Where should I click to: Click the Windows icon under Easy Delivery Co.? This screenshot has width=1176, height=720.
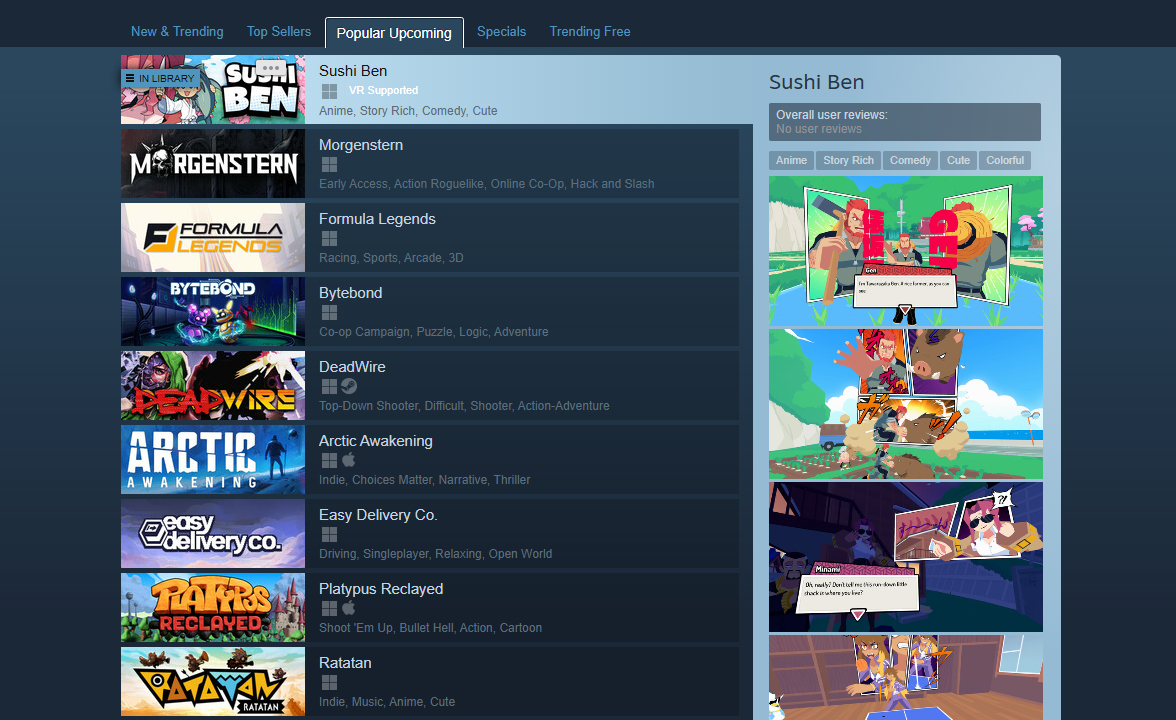coord(329,535)
